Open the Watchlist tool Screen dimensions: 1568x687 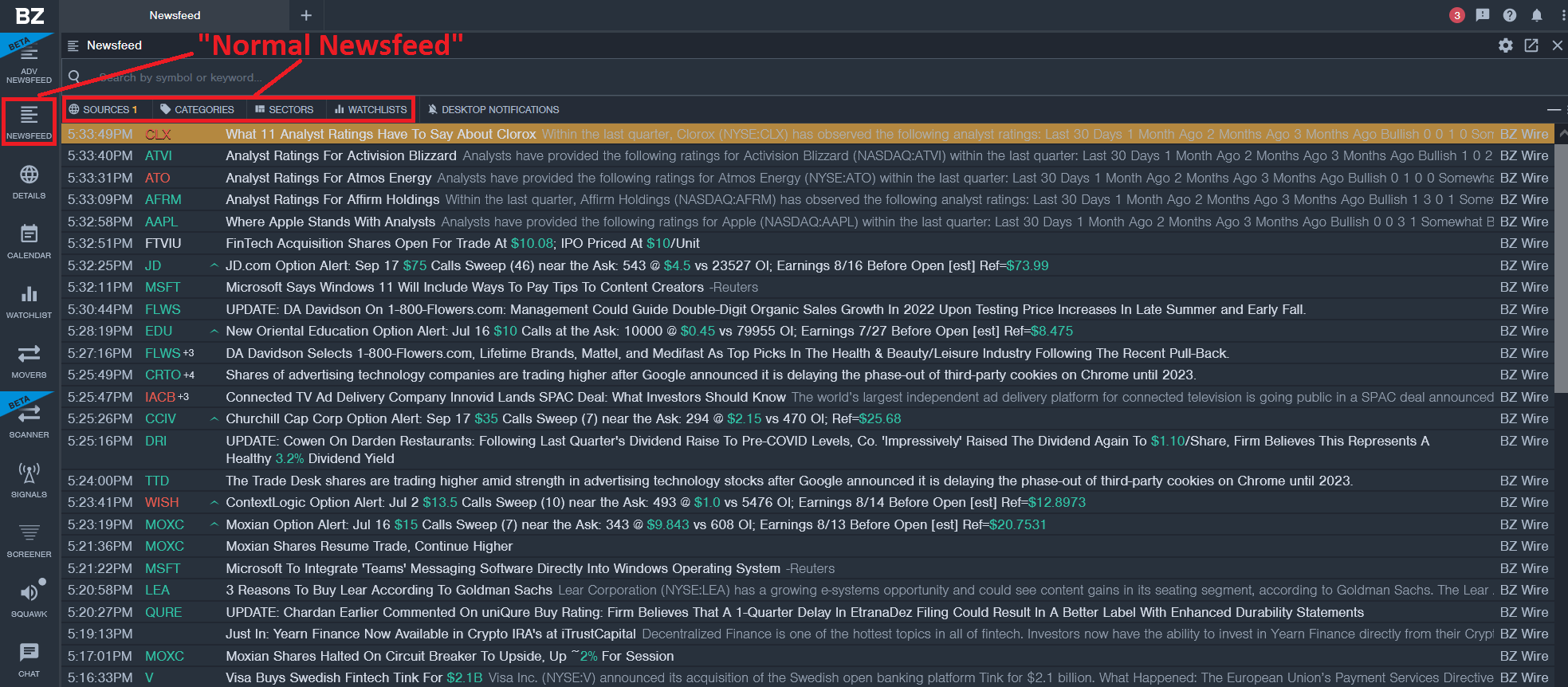[x=29, y=301]
